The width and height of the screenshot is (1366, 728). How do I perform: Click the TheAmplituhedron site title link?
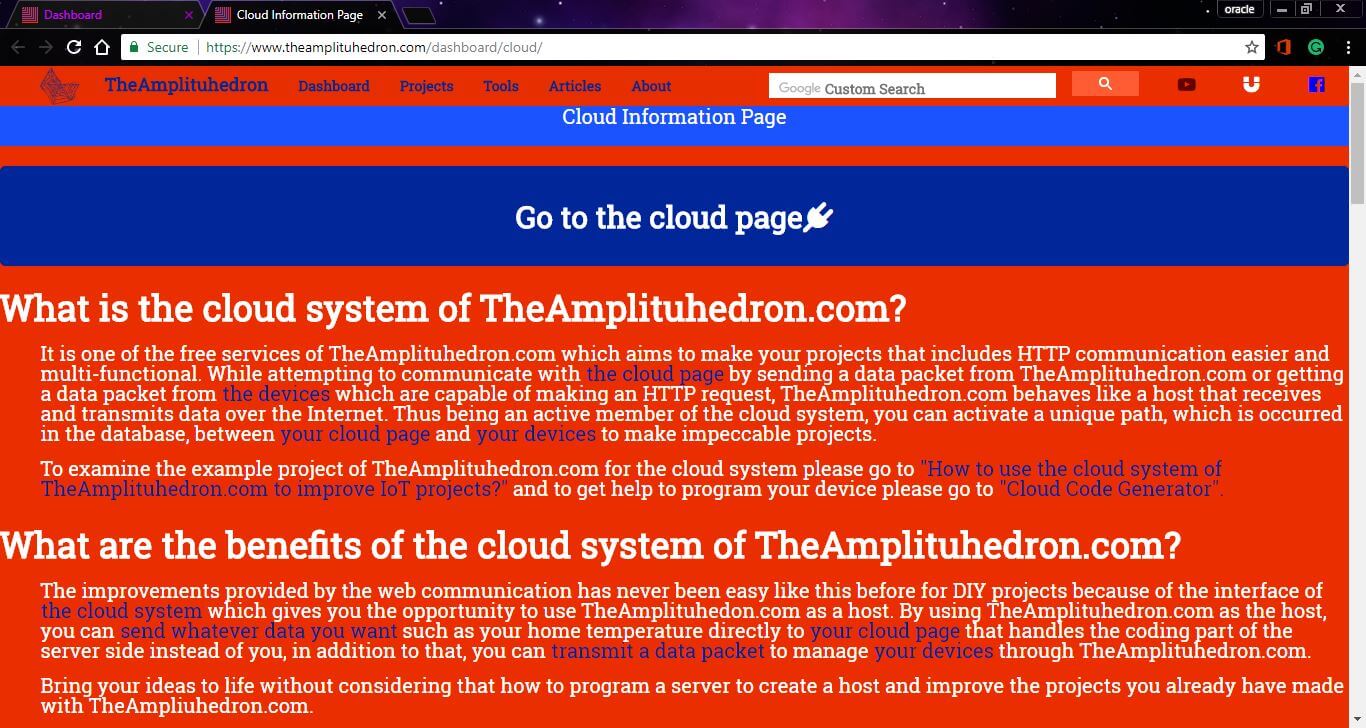(186, 85)
